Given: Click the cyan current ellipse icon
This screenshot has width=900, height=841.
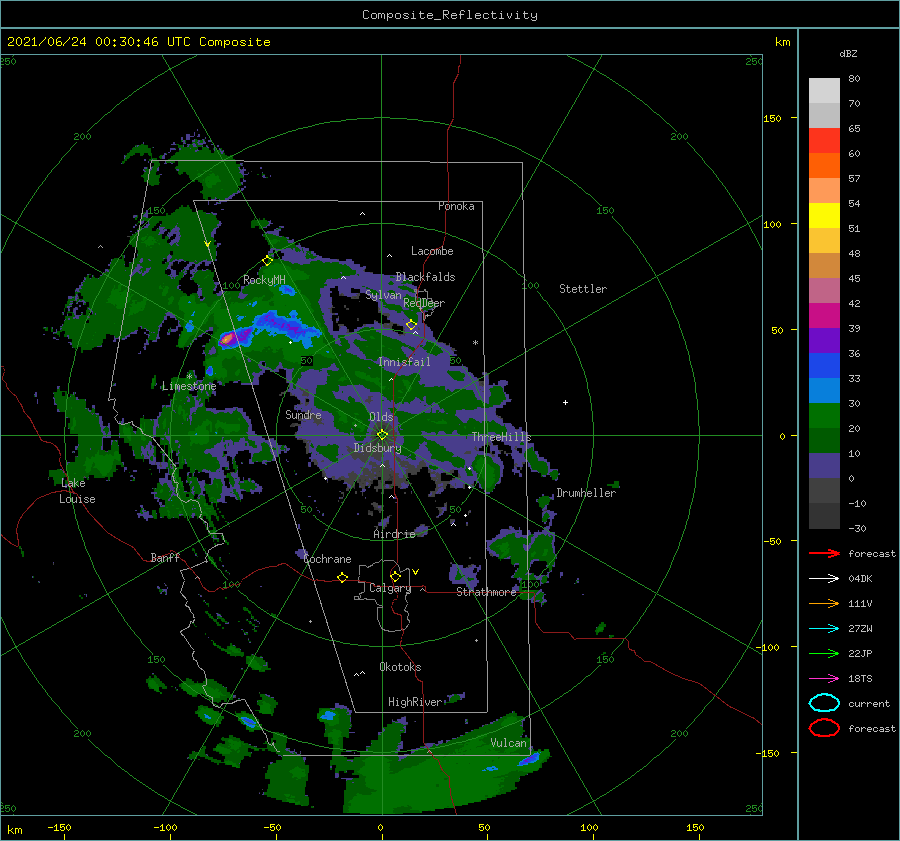Looking at the screenshot, I should pos(824,703).
